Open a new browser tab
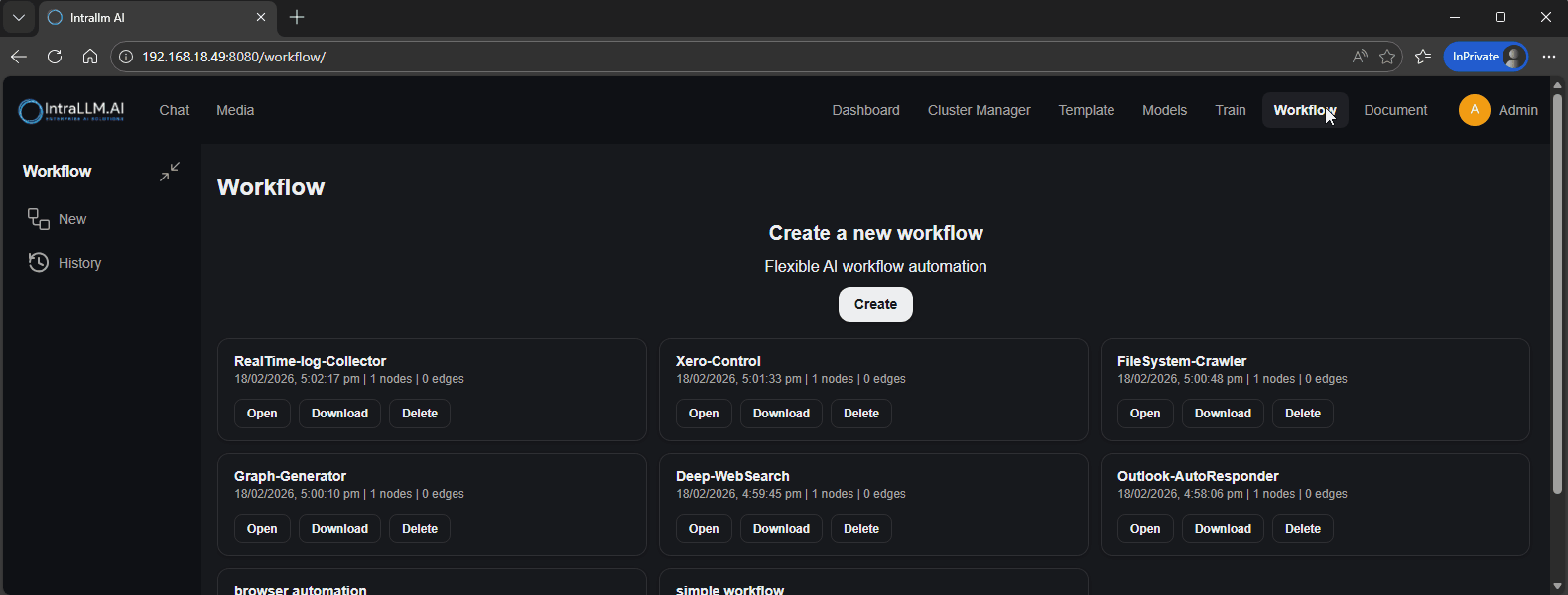This screenshot has height=595, width=1568. pyautogui.click(x=297, y=17)
